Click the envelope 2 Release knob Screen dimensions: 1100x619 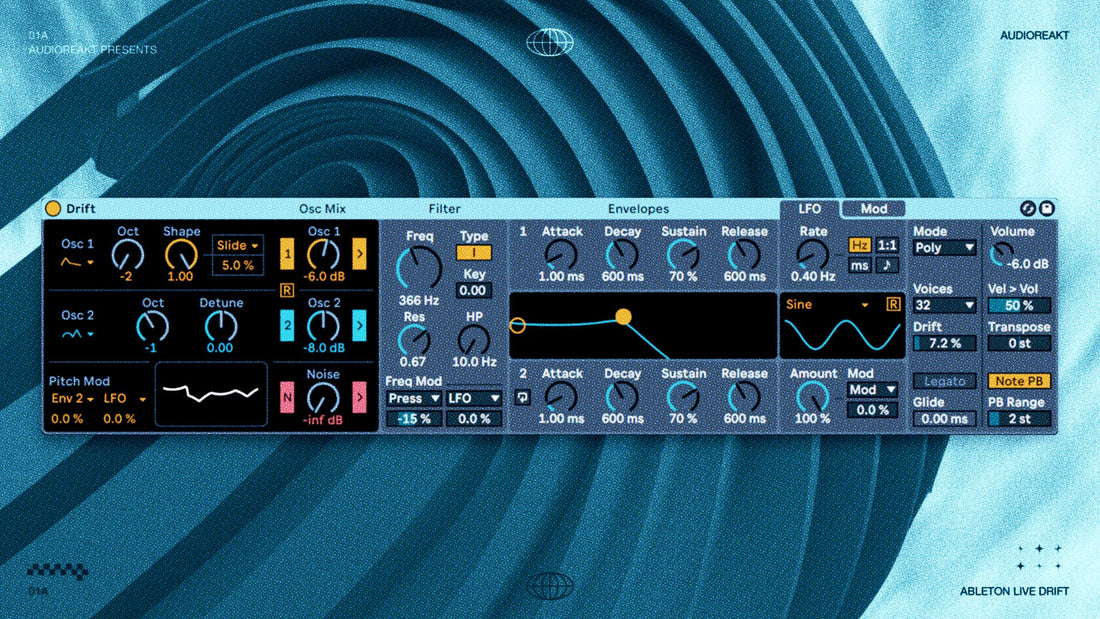744,398
